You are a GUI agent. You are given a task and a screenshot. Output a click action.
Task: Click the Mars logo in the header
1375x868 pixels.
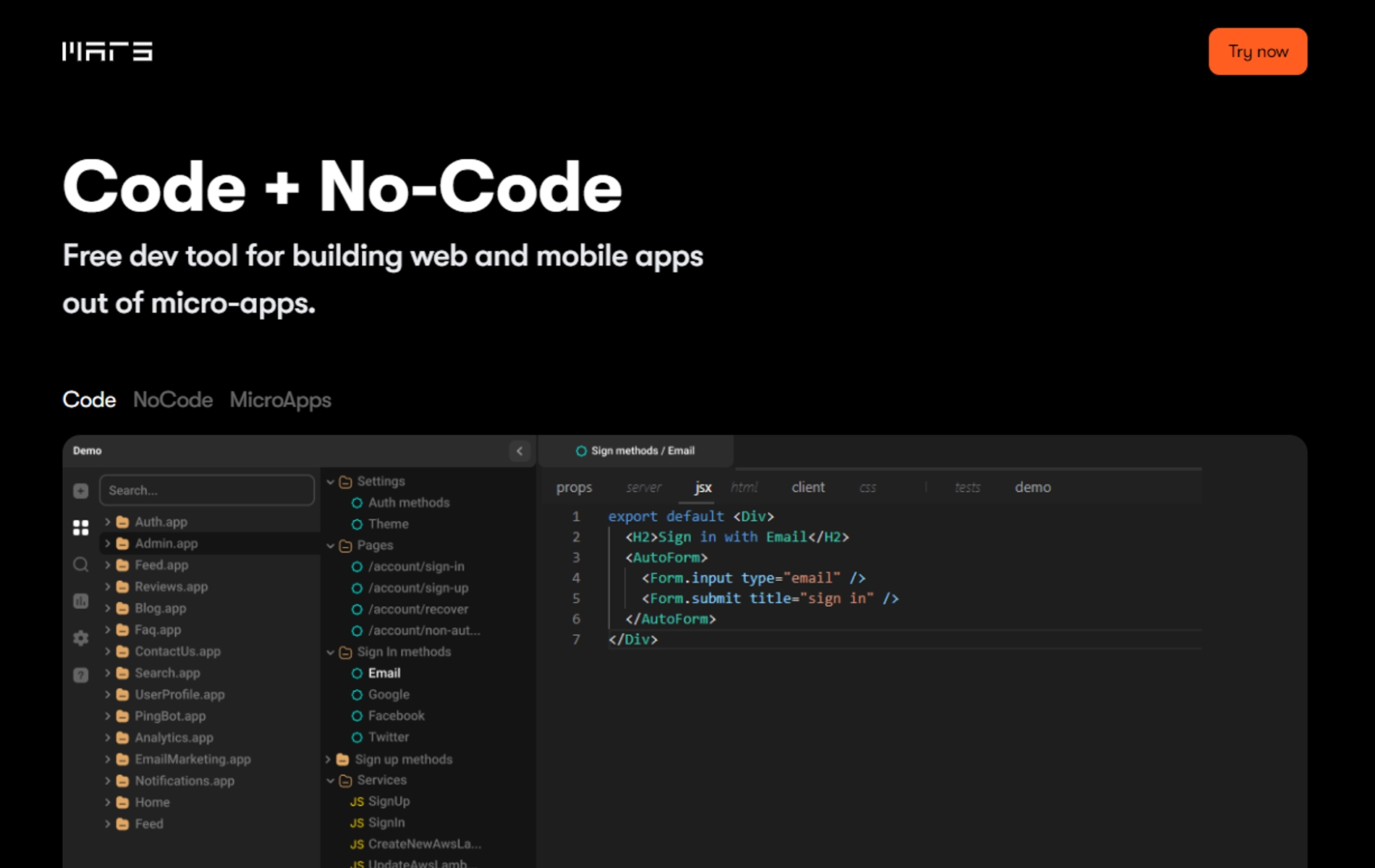(x=107, y=51)
